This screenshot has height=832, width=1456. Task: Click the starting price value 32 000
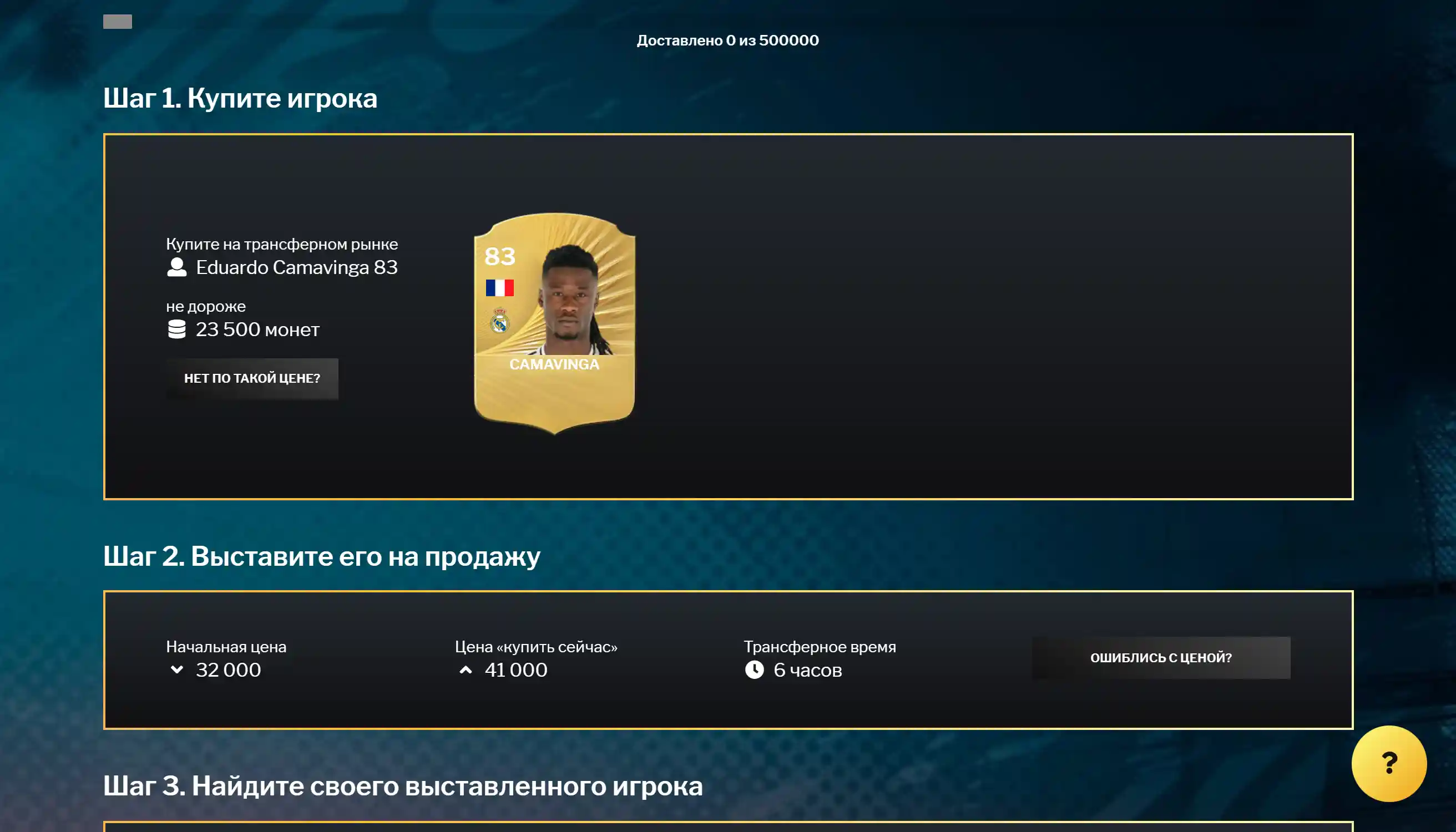228,669
